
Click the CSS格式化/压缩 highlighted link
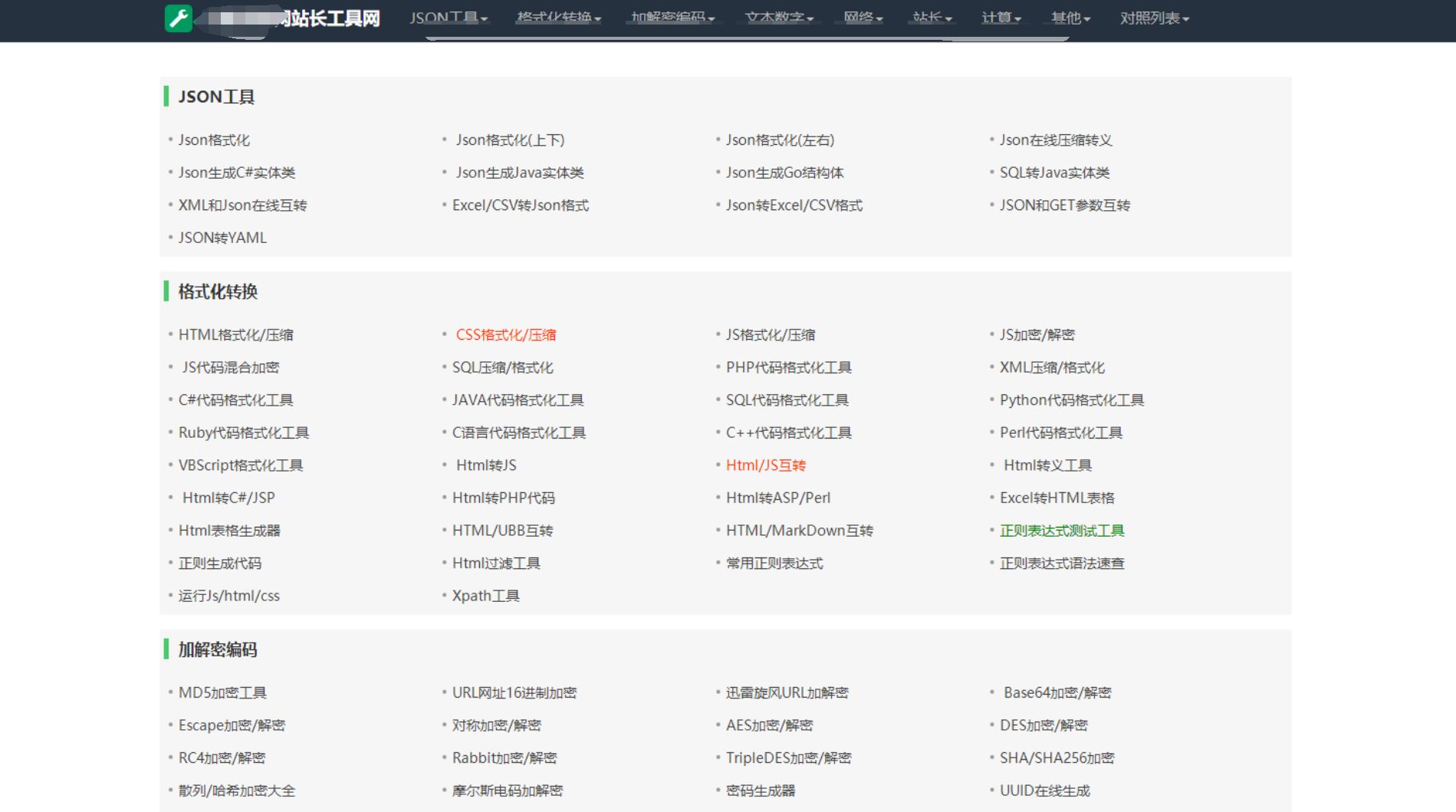point(507,334)
